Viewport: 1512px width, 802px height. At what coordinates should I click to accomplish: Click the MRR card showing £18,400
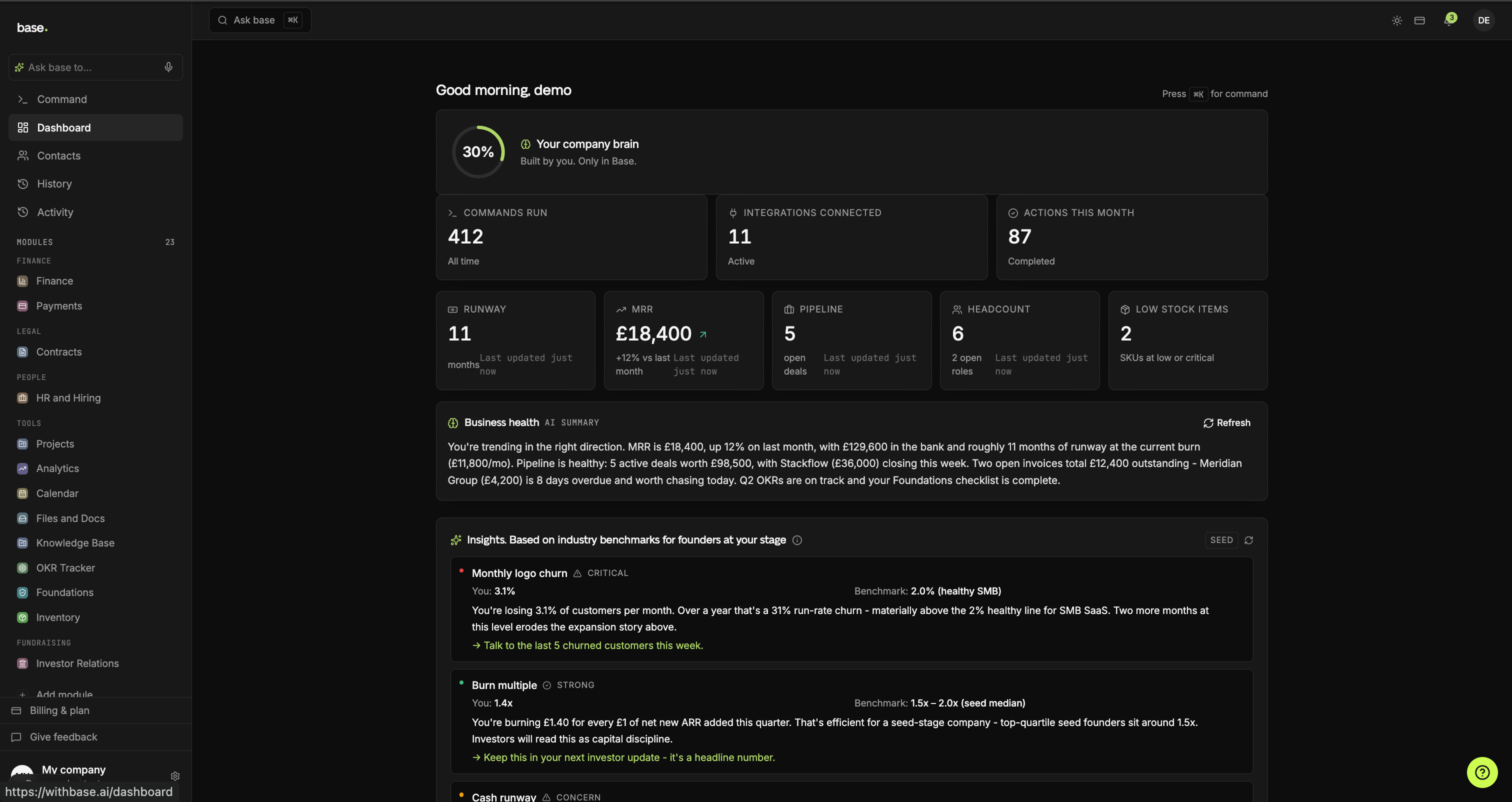click(x=684, y=340)
